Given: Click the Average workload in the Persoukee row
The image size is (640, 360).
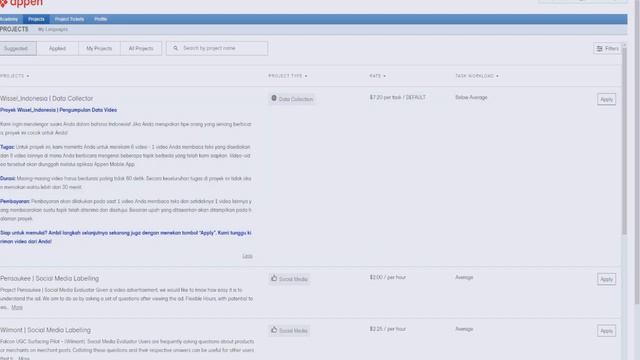Looking at the screenshot, I should [464, 277].
